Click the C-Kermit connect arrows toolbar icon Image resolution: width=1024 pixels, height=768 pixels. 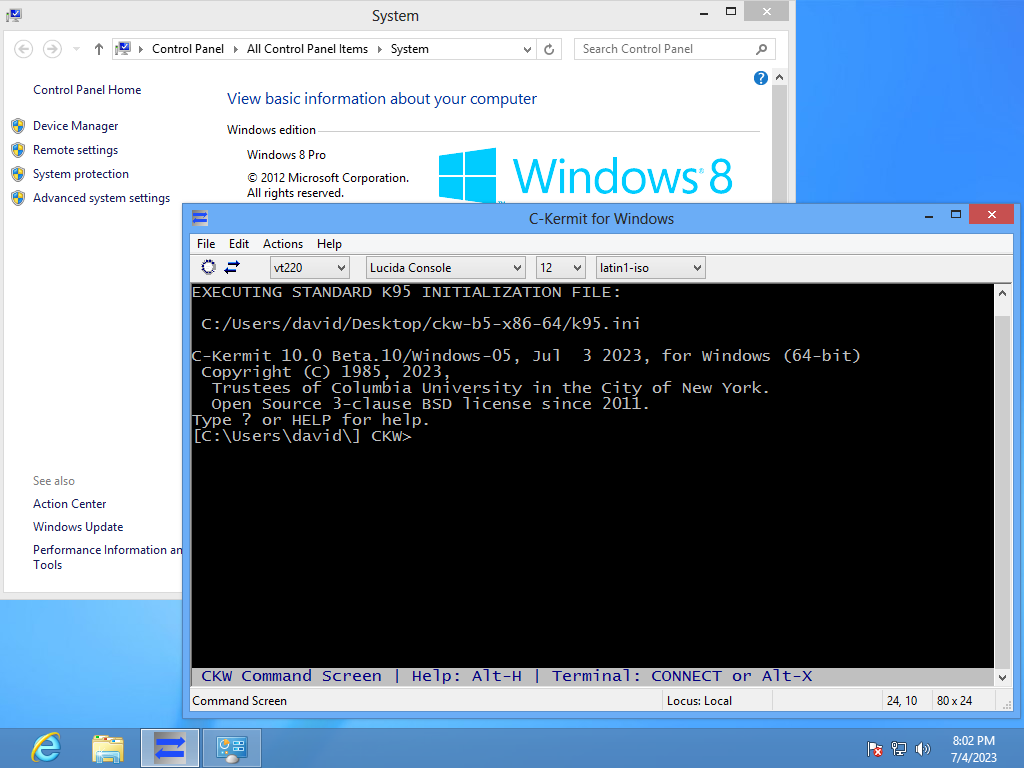232,267
